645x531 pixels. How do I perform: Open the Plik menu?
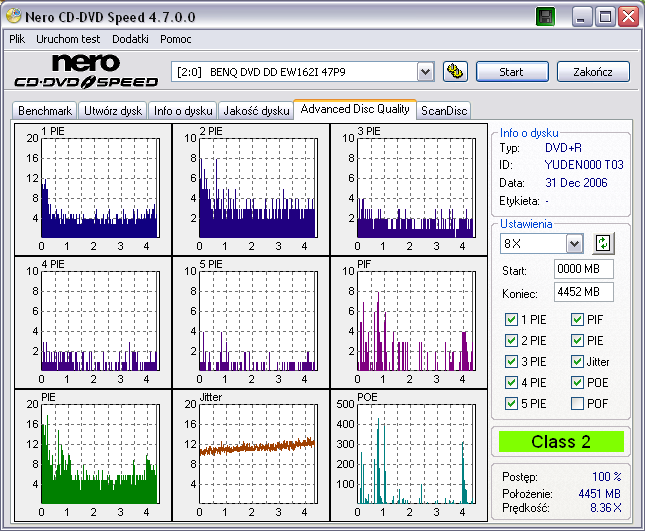pyautogui.click(x=17, y=39)
